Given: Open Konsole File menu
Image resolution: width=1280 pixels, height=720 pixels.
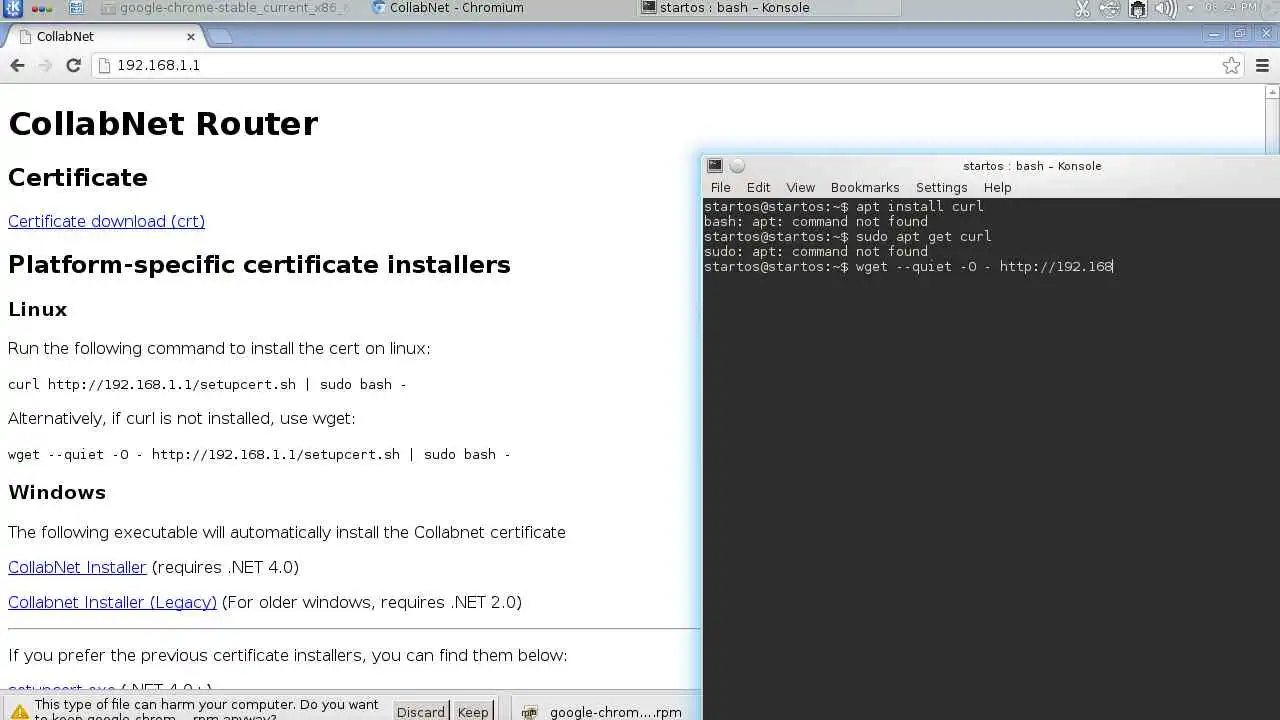Looking at the screenshot, I should pyautogui.click(x=720, y=187).
